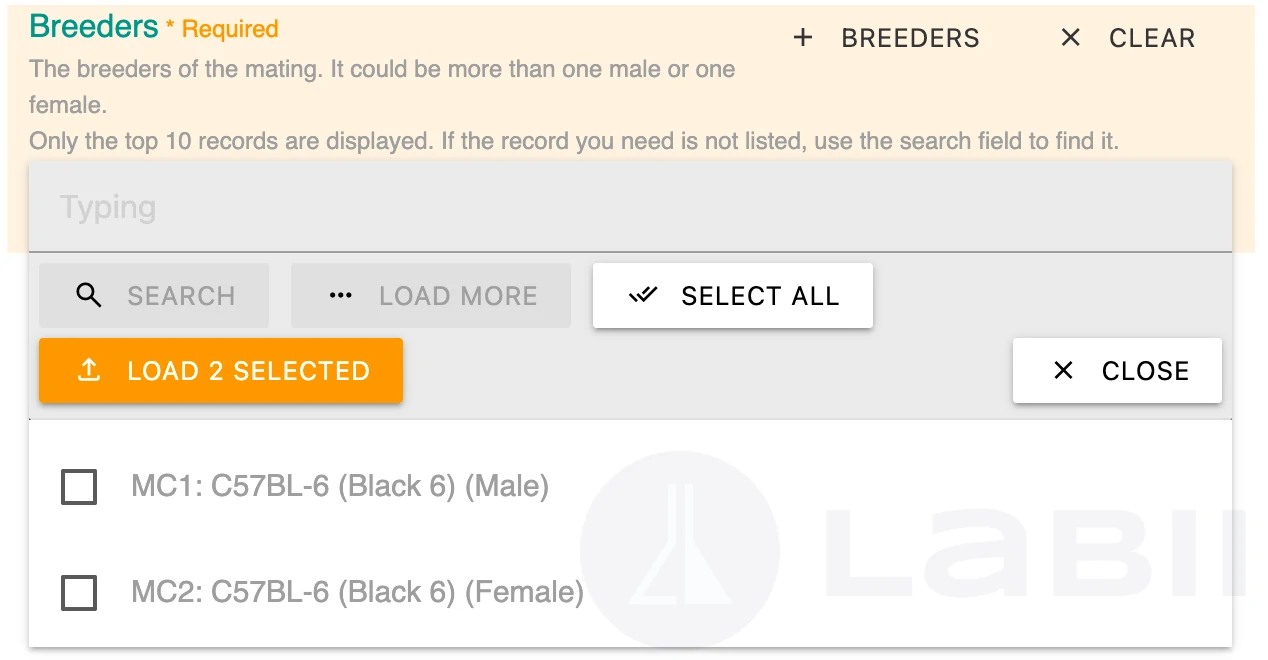The height and width of the screenshot is (660, 1268).
Task: Tick the MC2 Female checkbox
Action: tap(79, 593)
